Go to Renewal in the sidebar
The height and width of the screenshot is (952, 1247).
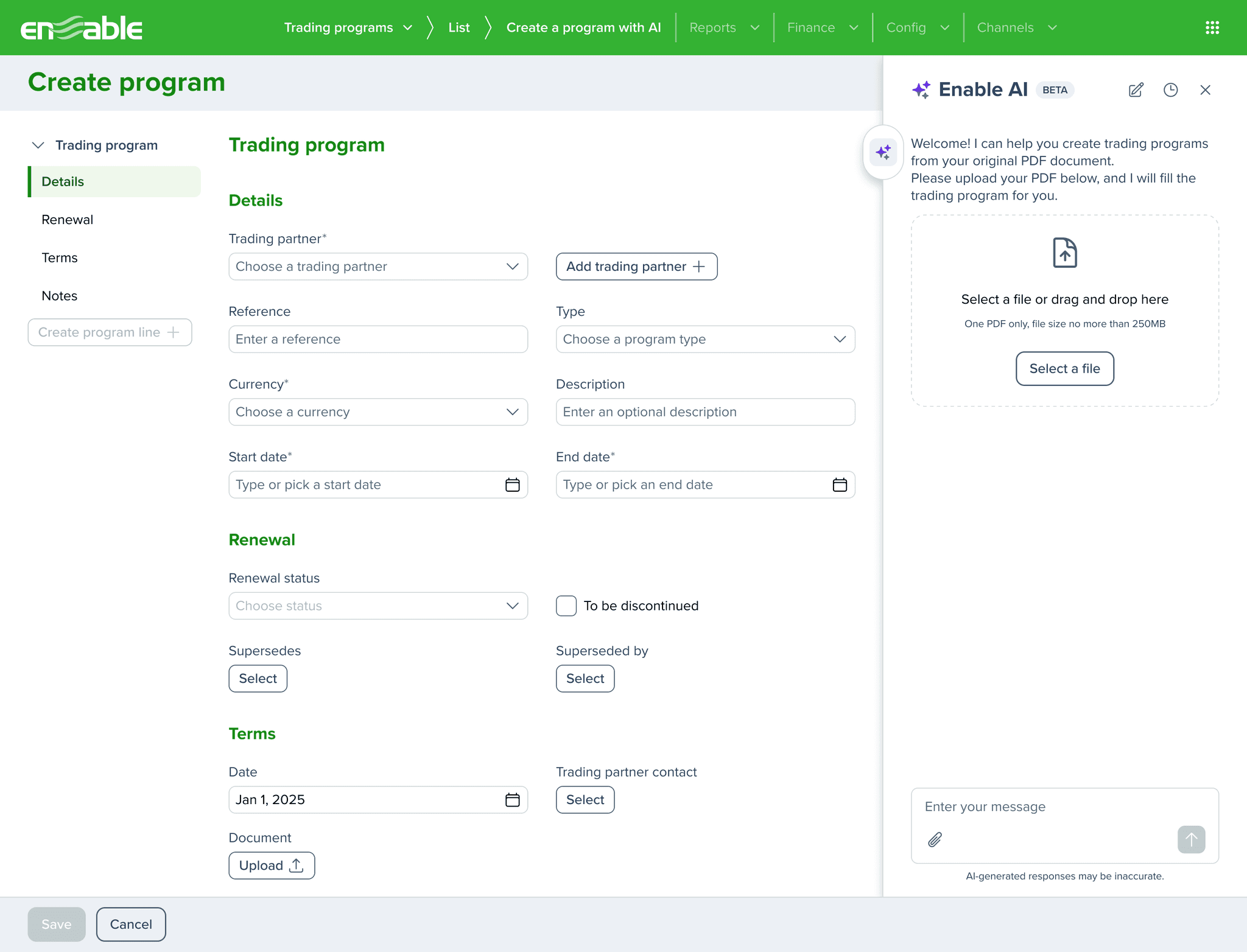click(67, 220)
